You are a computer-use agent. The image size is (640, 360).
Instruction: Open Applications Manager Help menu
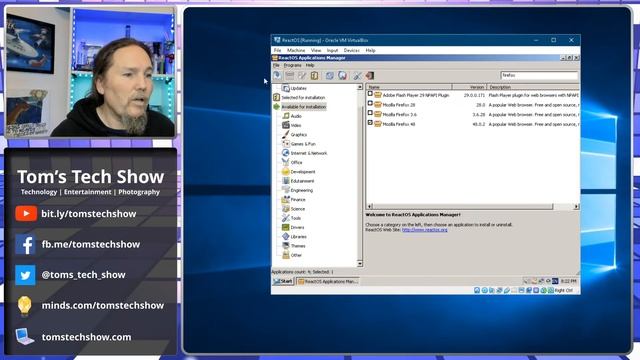pos(310,65)
